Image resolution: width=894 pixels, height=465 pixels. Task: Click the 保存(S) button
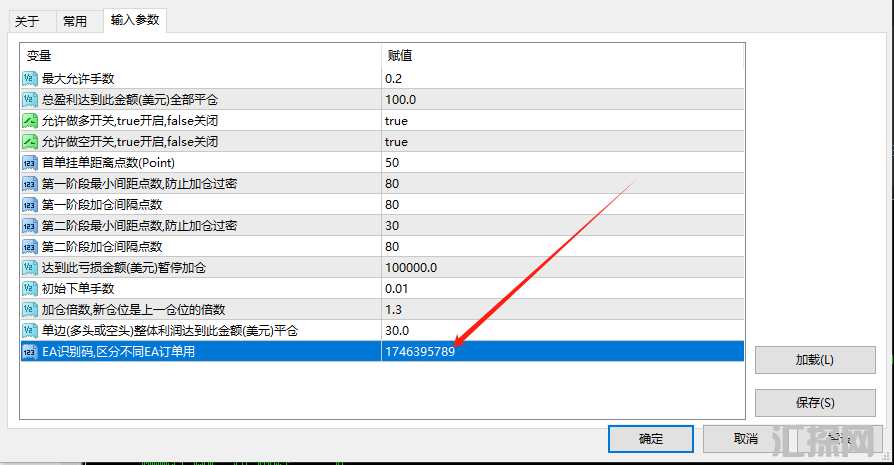coord(815,403)
